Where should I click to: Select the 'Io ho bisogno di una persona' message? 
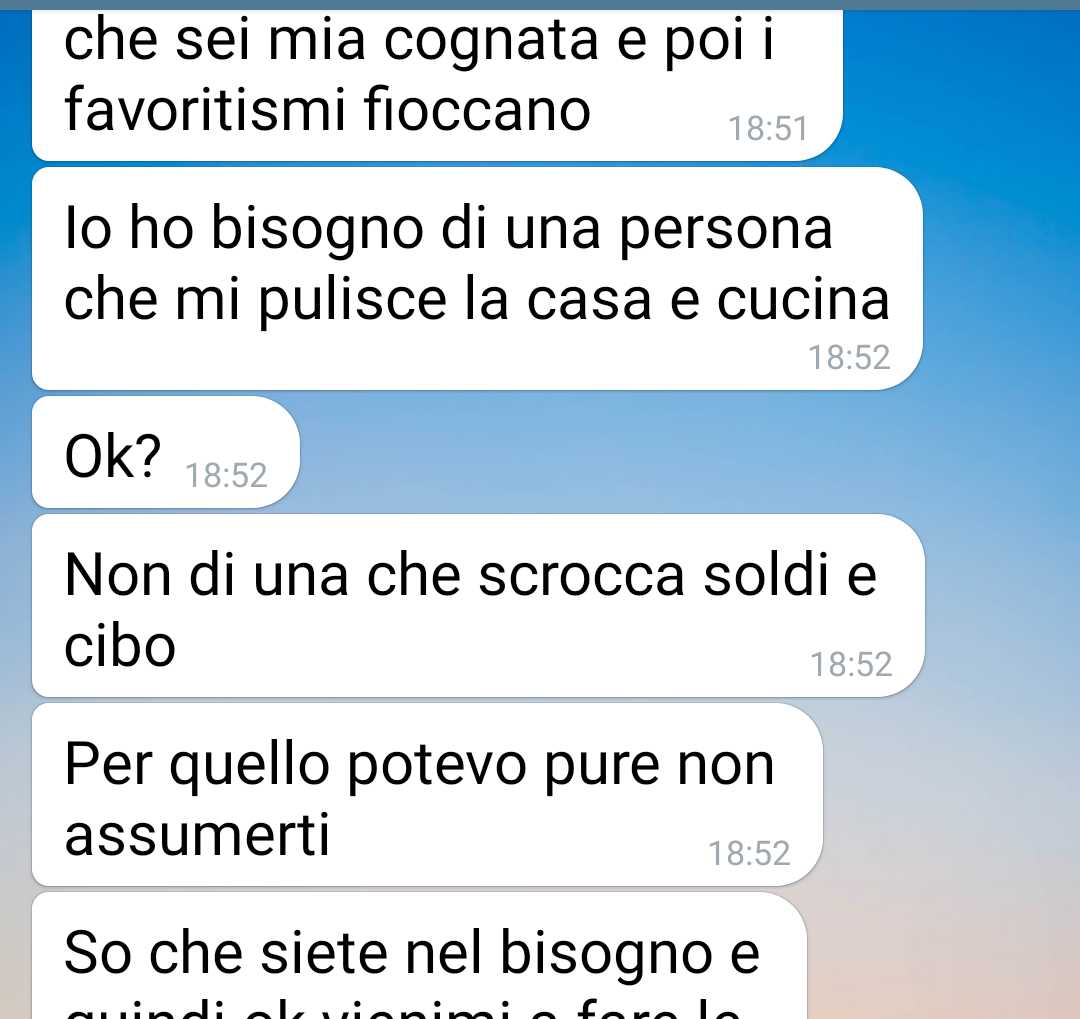[x=477, y=279]
